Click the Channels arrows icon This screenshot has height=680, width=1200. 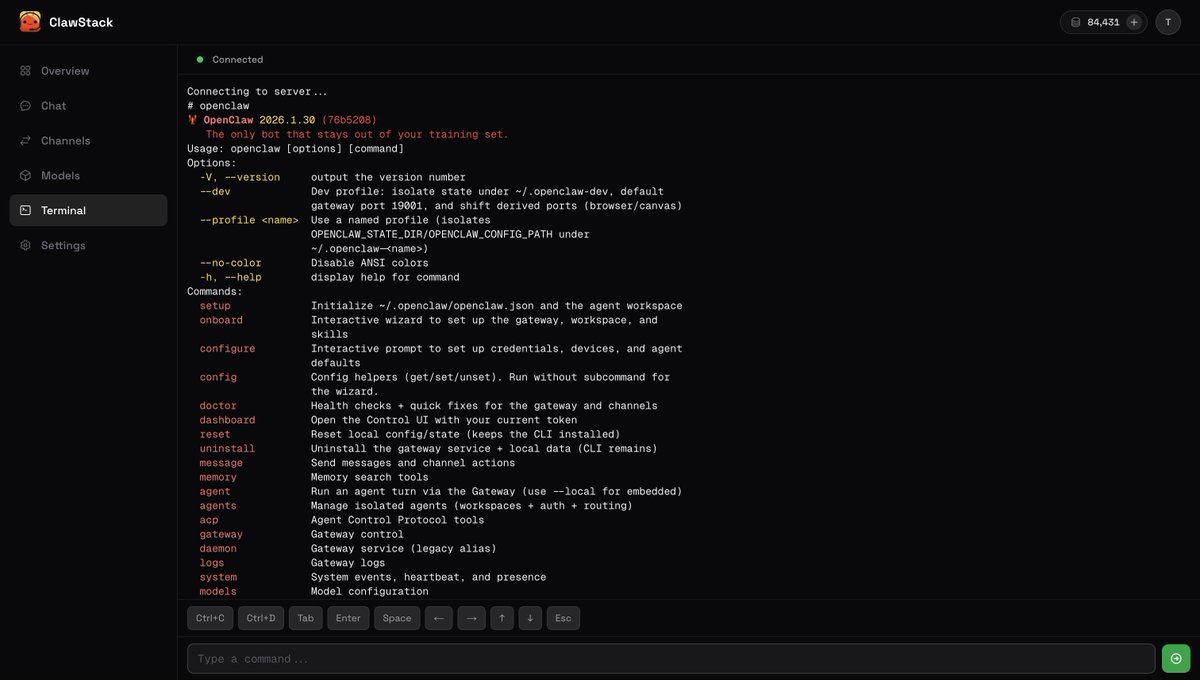(x=25, y=141)
